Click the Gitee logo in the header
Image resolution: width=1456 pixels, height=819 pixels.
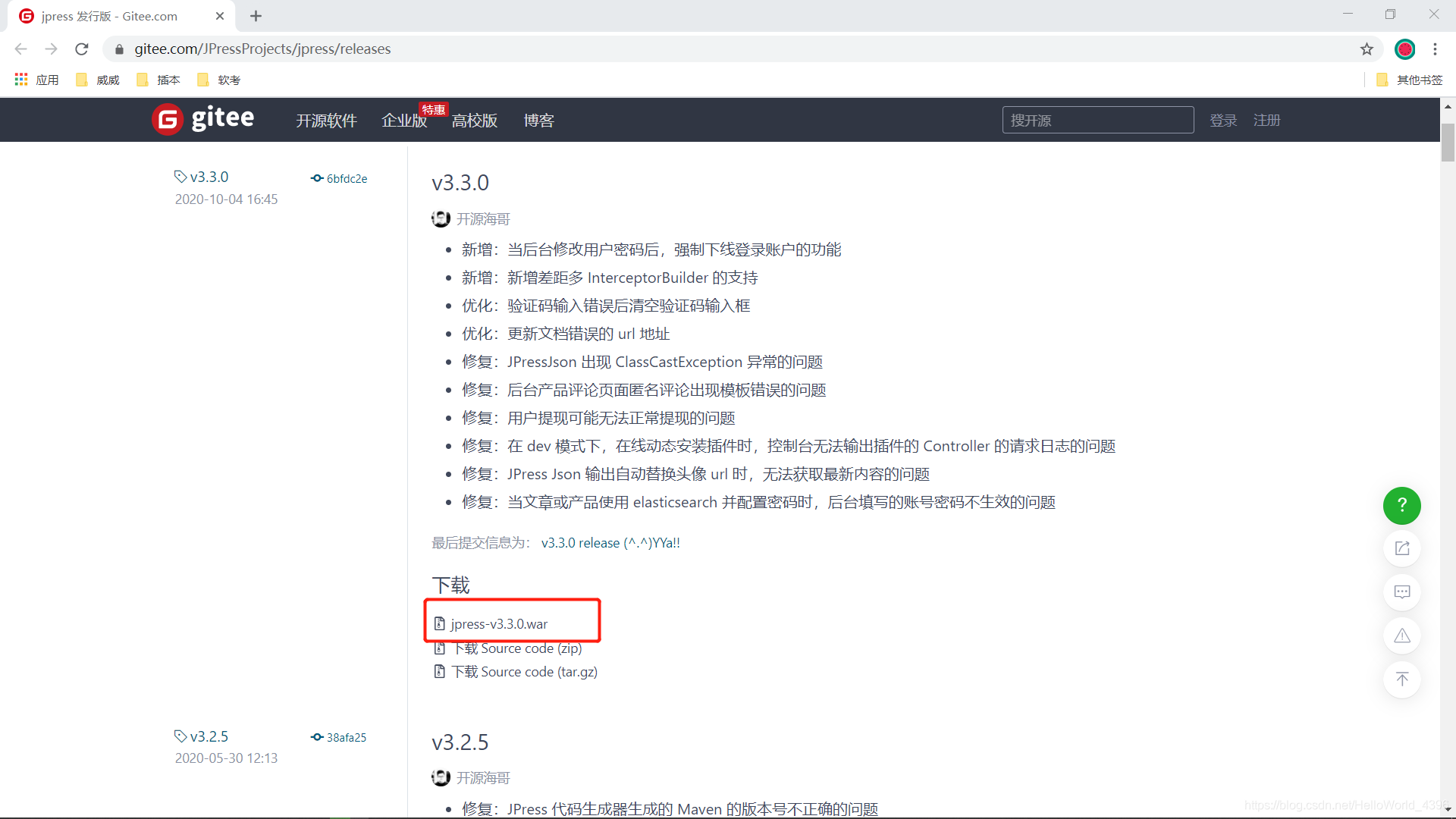pyautogui.click(x=203, y=119)
